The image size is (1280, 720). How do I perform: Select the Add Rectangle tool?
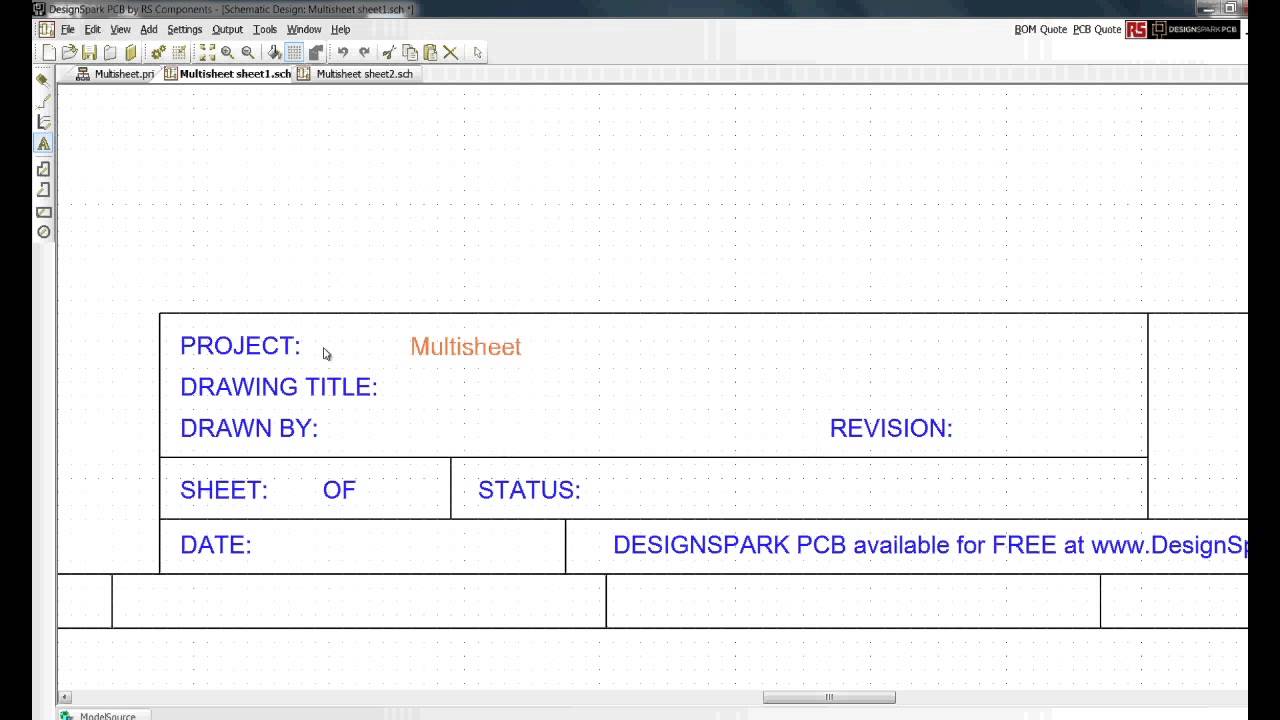point(43,211)
